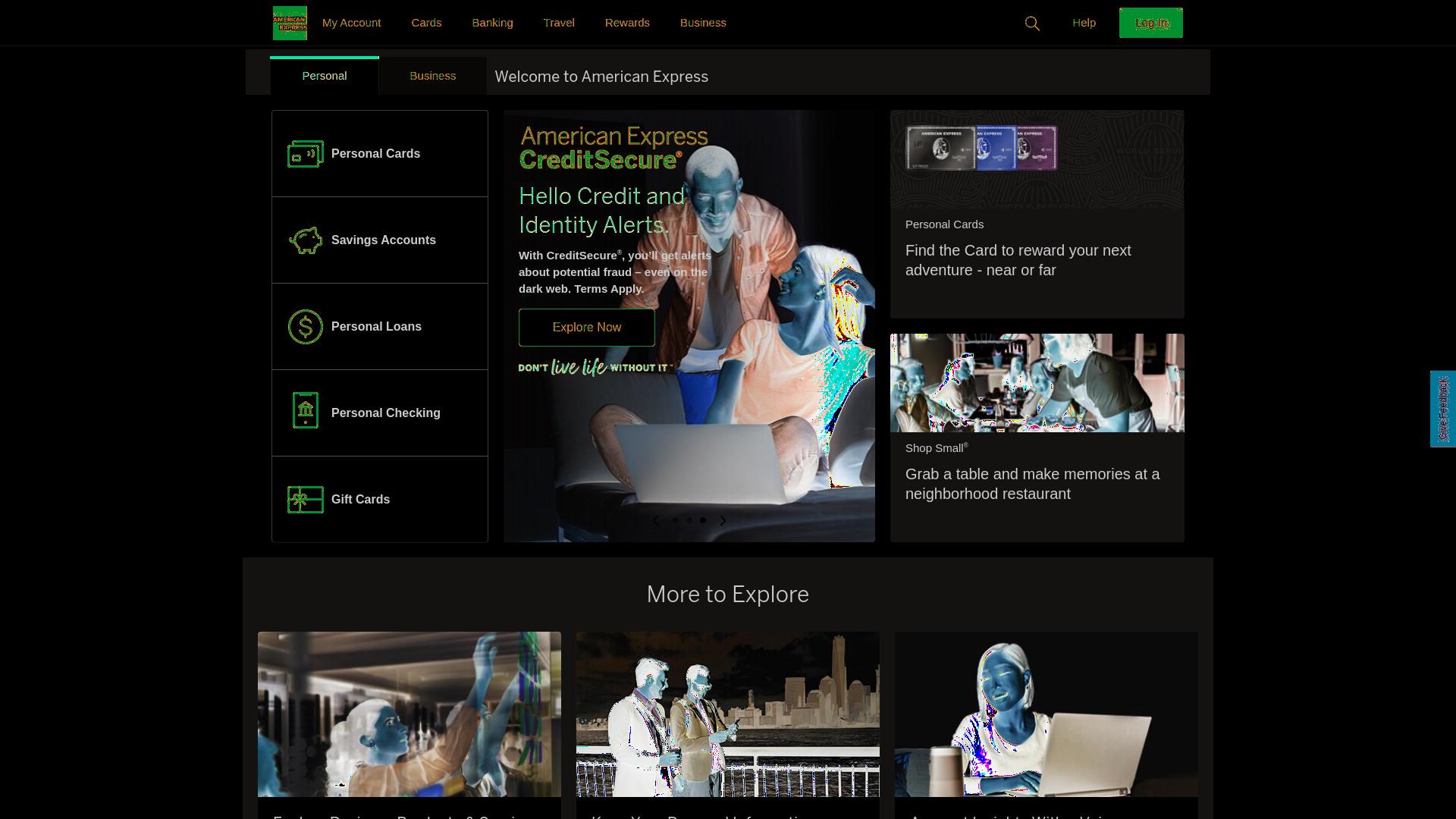Select the second carousel dot
1456x819 pixels.
tap(689, 520)
